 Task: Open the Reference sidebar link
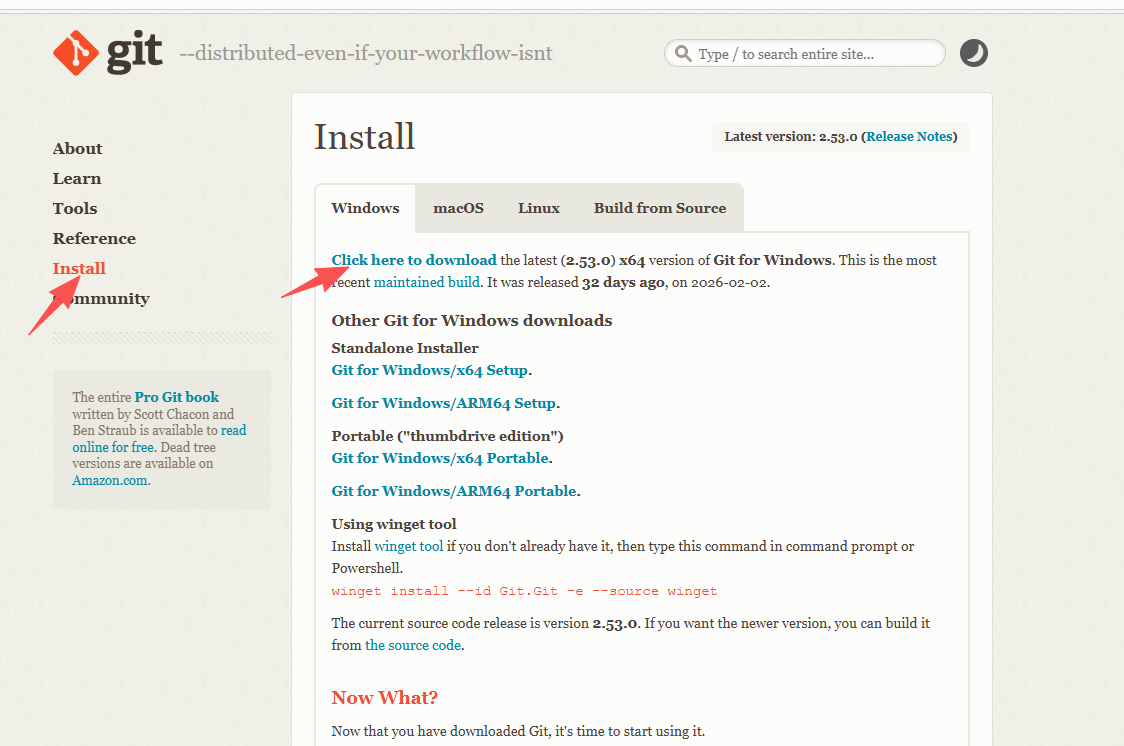click(x=94, y=239)
